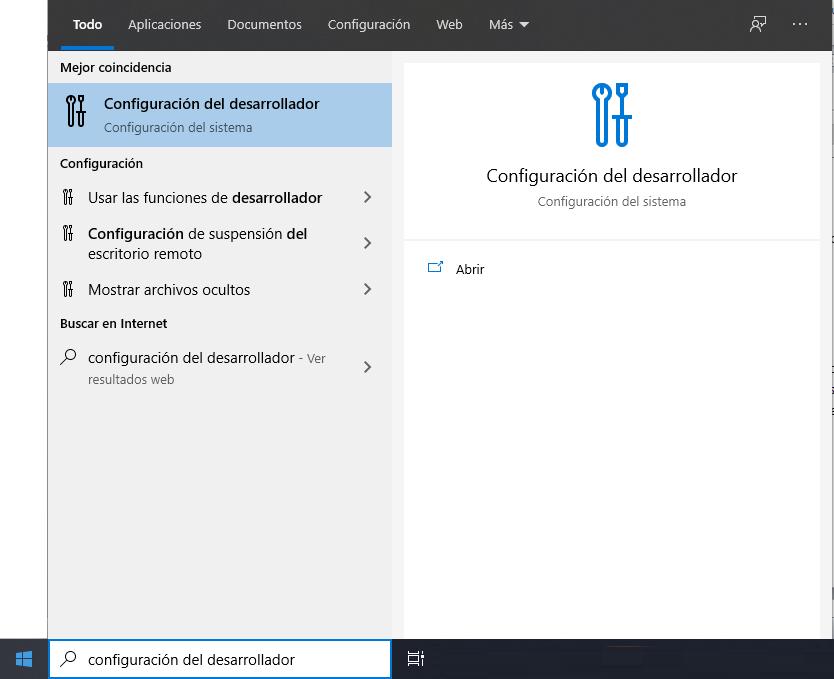834x679 pixels.
Task: Click the Windows Start button
Action: [x=23, y=659]
